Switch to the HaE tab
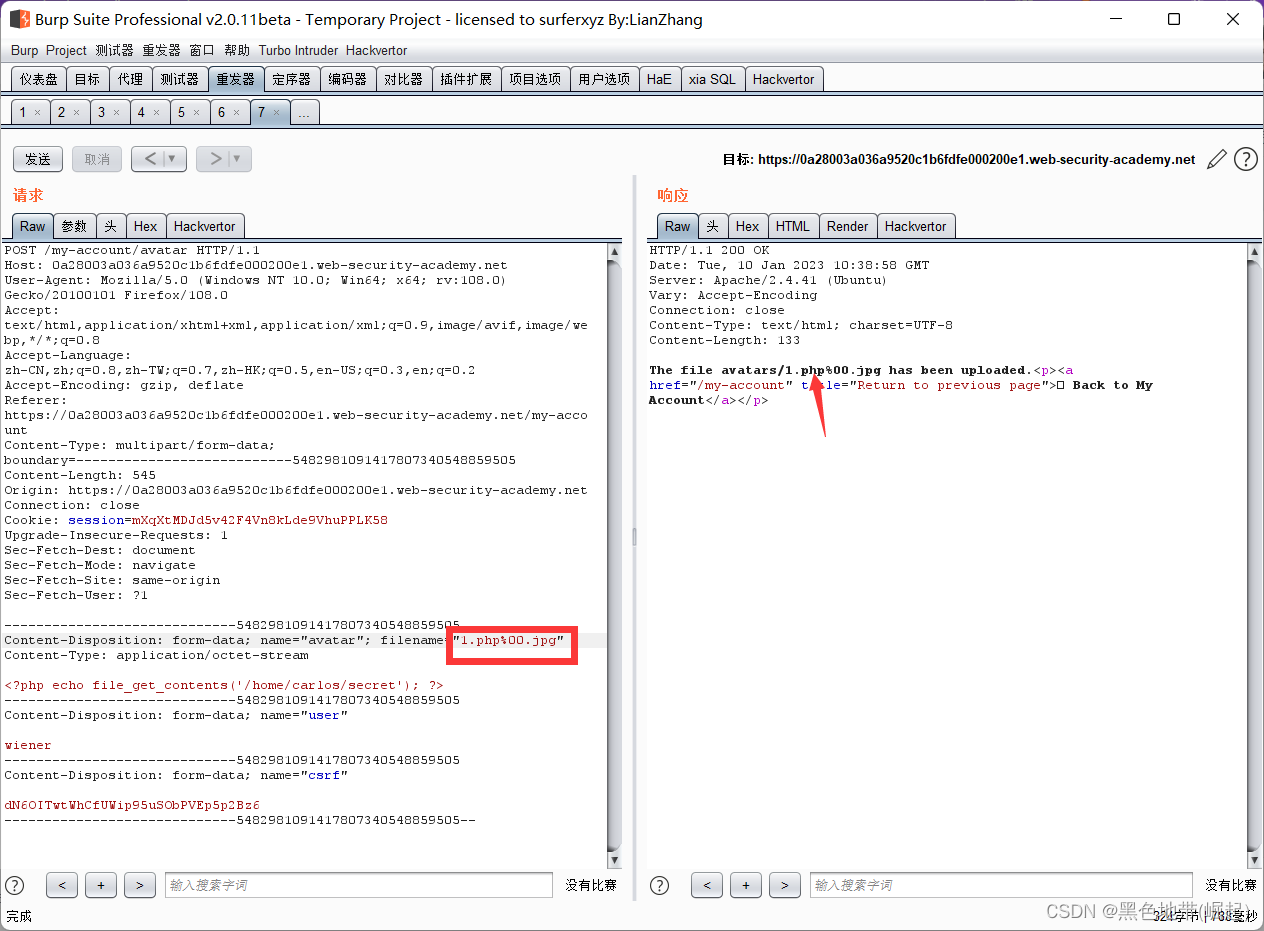Image resolution: width=1264 pixels, height=931 pixels. [x=659, y=79]
